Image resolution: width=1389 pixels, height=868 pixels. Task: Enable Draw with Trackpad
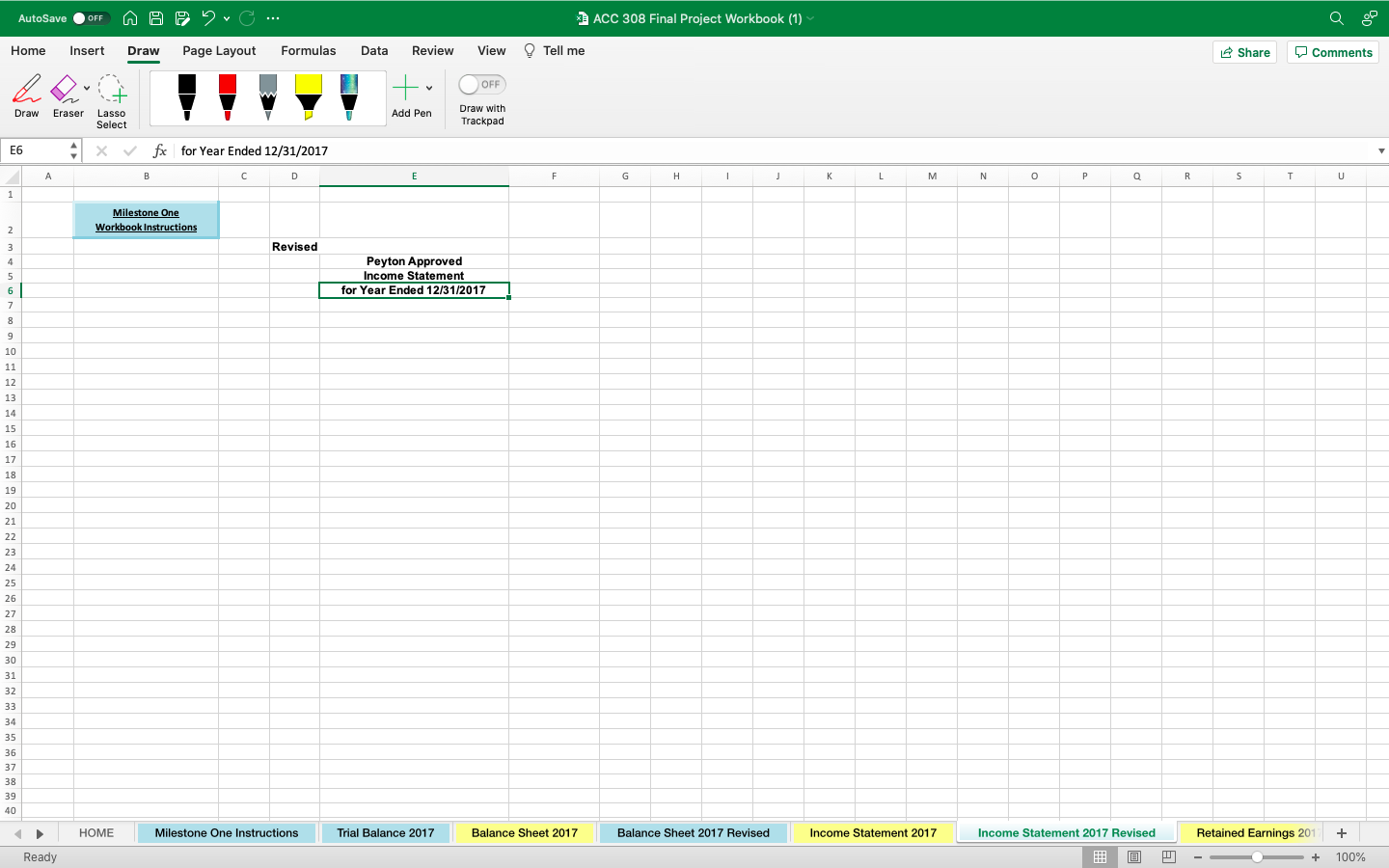pyautogui.click(x=480, y=85)
